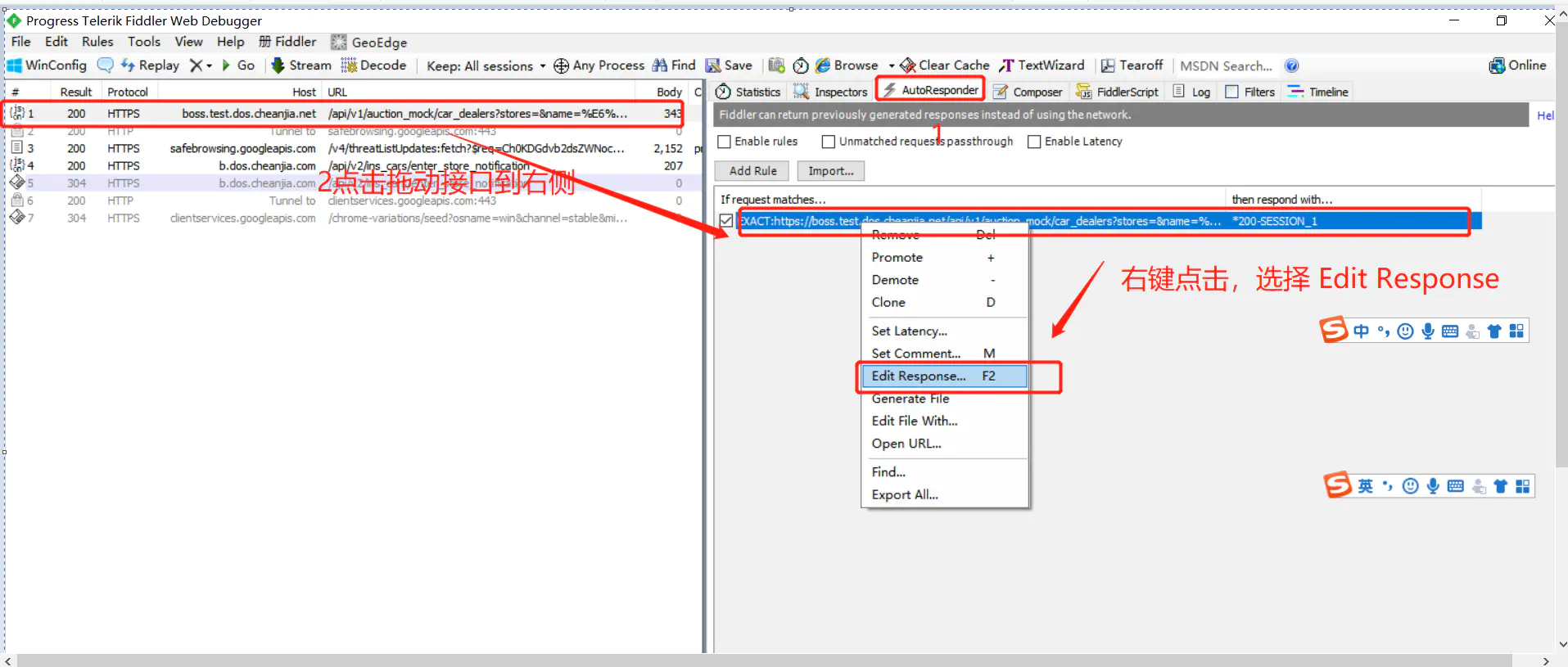Open Keep All sessions dropdown

point(486,65)
